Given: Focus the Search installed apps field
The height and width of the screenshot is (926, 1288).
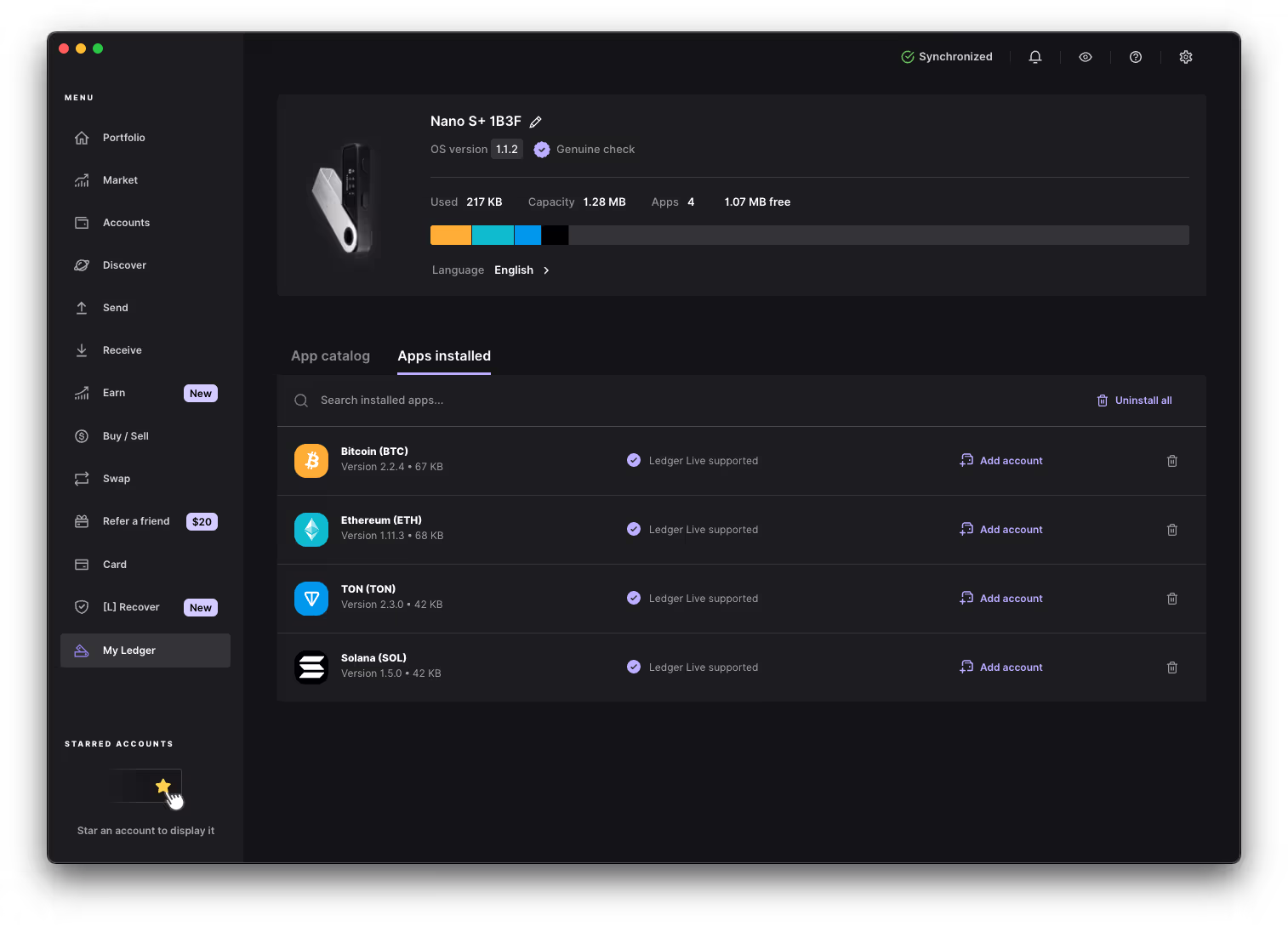Looking at the screenshot, I should (x=681, y=401).
